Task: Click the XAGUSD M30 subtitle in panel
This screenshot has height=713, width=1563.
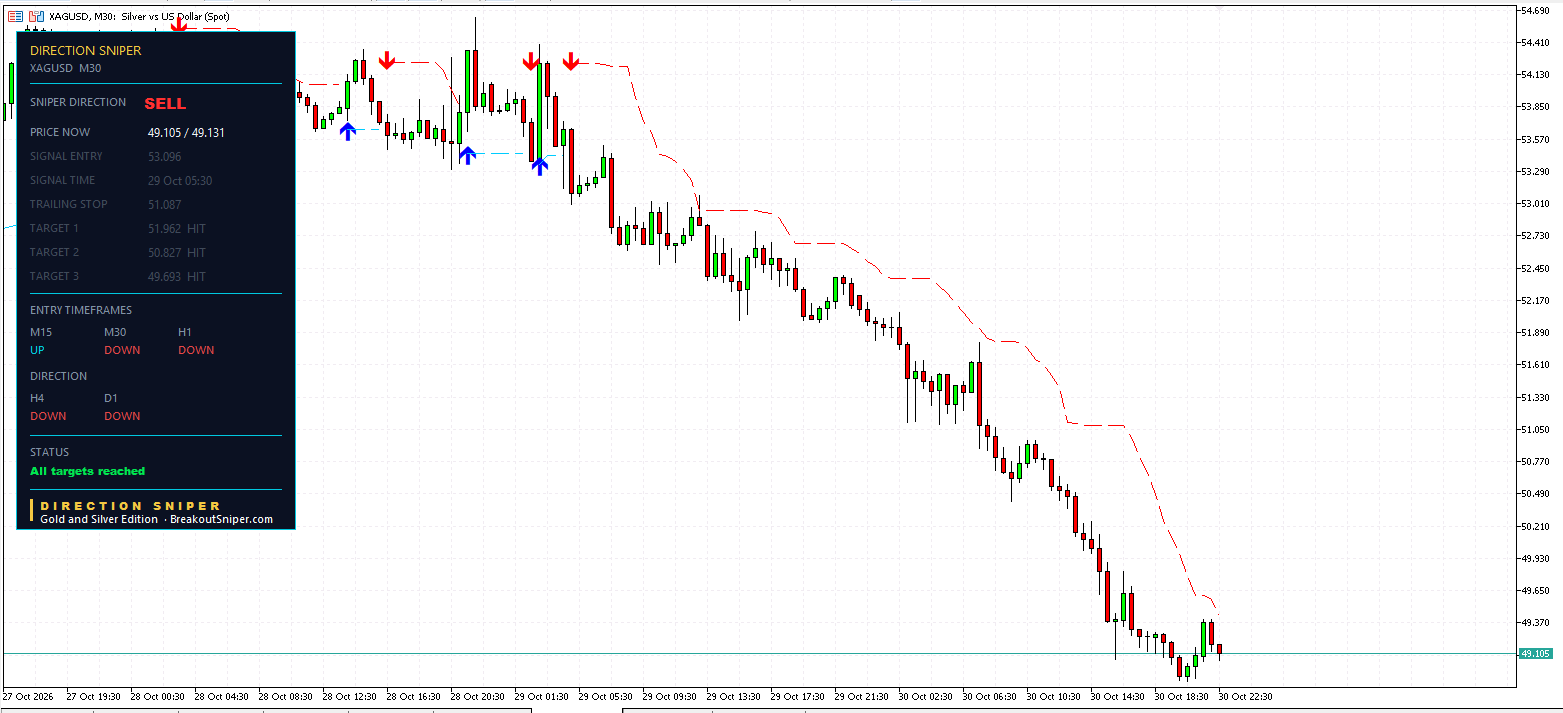Action: pos(65,68)
